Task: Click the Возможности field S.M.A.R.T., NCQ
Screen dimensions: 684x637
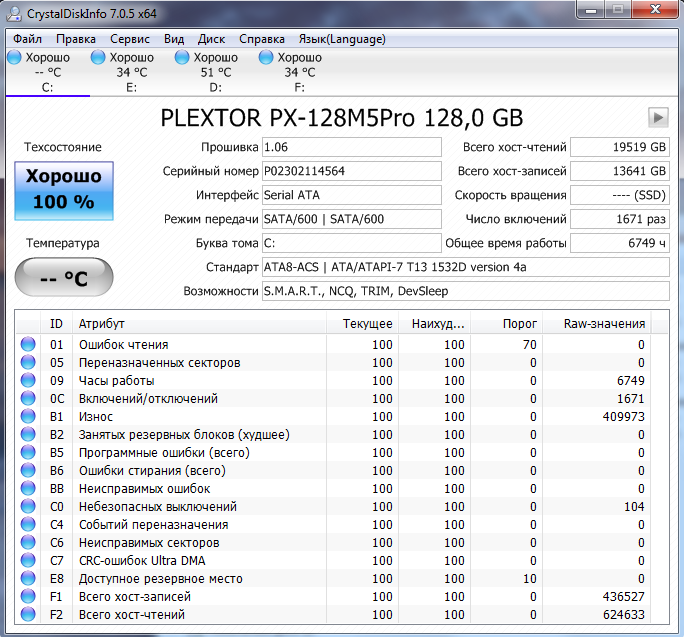Action: pyautogui.click(x=466, y=291)
